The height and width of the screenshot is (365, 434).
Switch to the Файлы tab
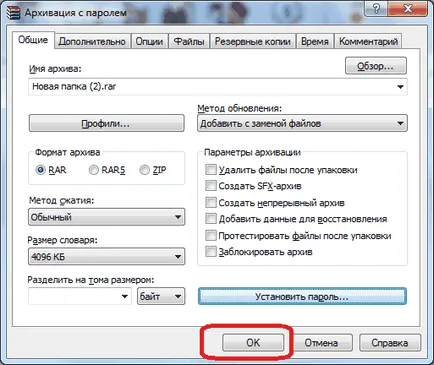189,41
